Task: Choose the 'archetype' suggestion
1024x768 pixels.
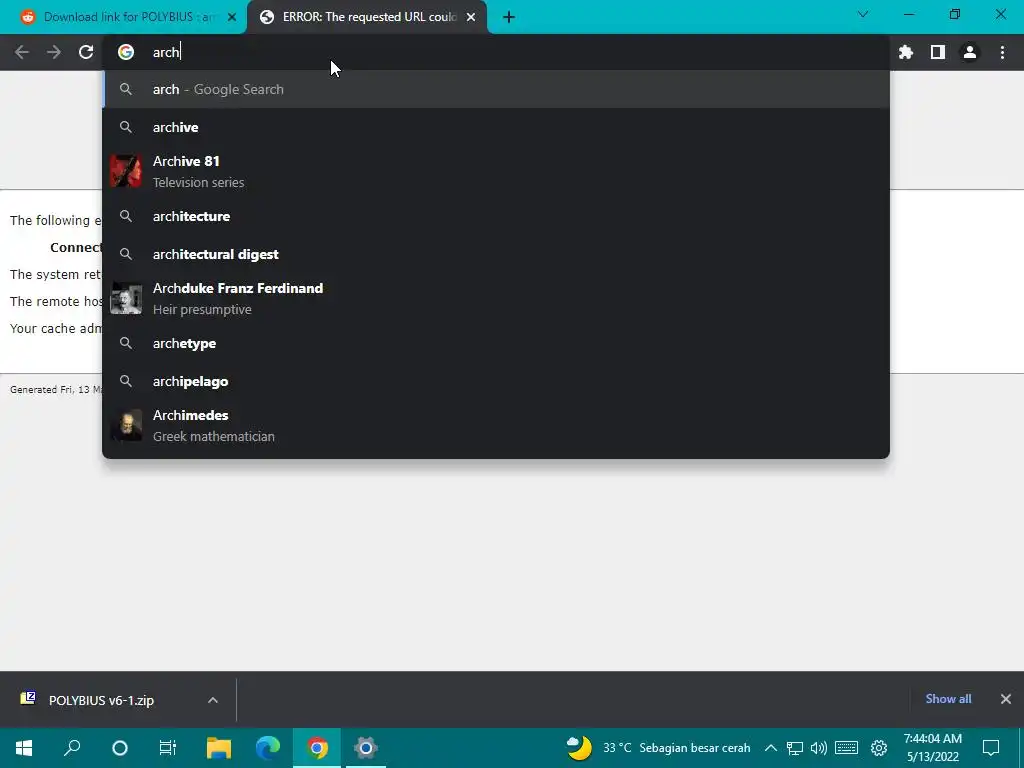Action: tap(496, 344)
